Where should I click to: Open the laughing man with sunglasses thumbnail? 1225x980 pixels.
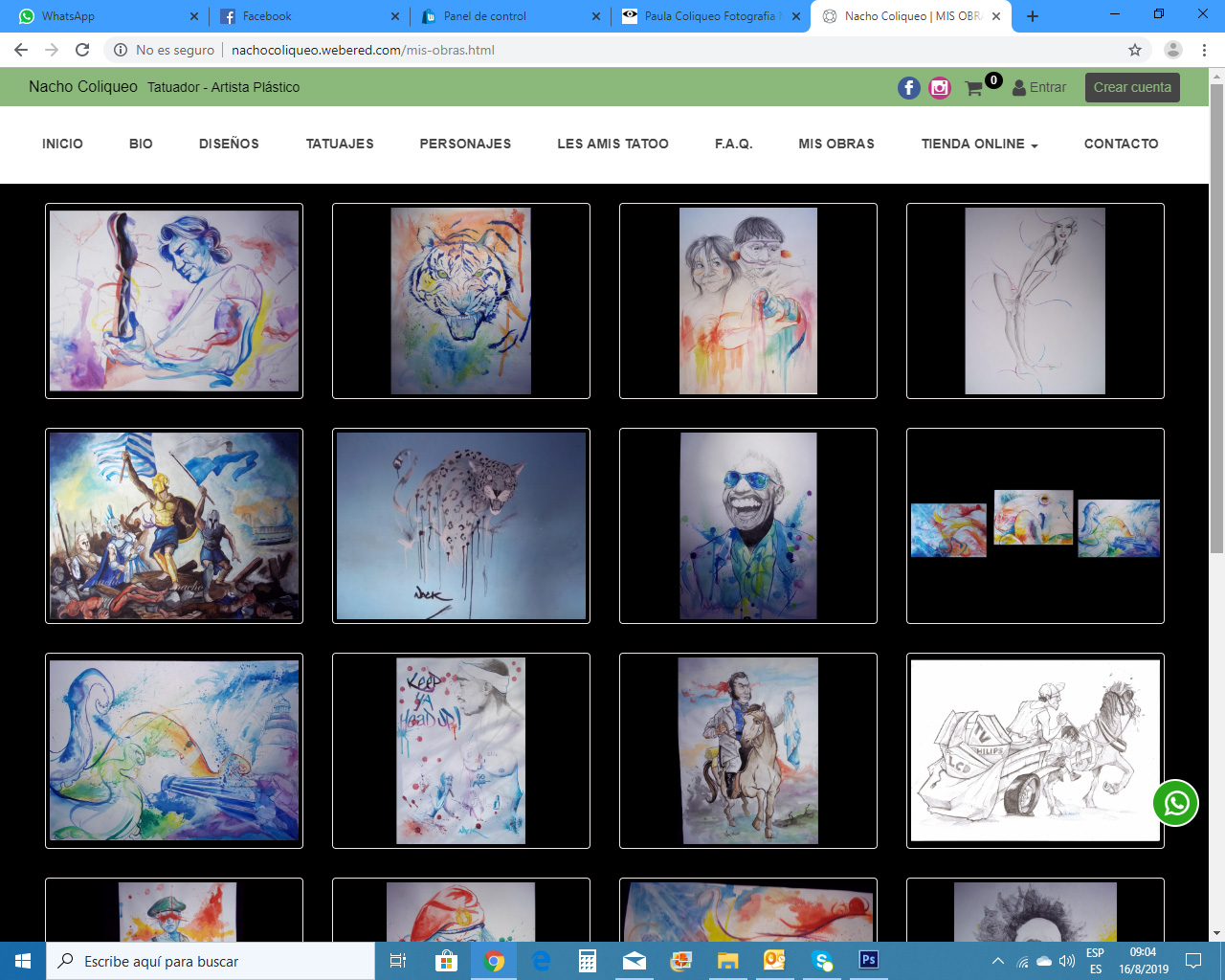click(x=748, y=525)
